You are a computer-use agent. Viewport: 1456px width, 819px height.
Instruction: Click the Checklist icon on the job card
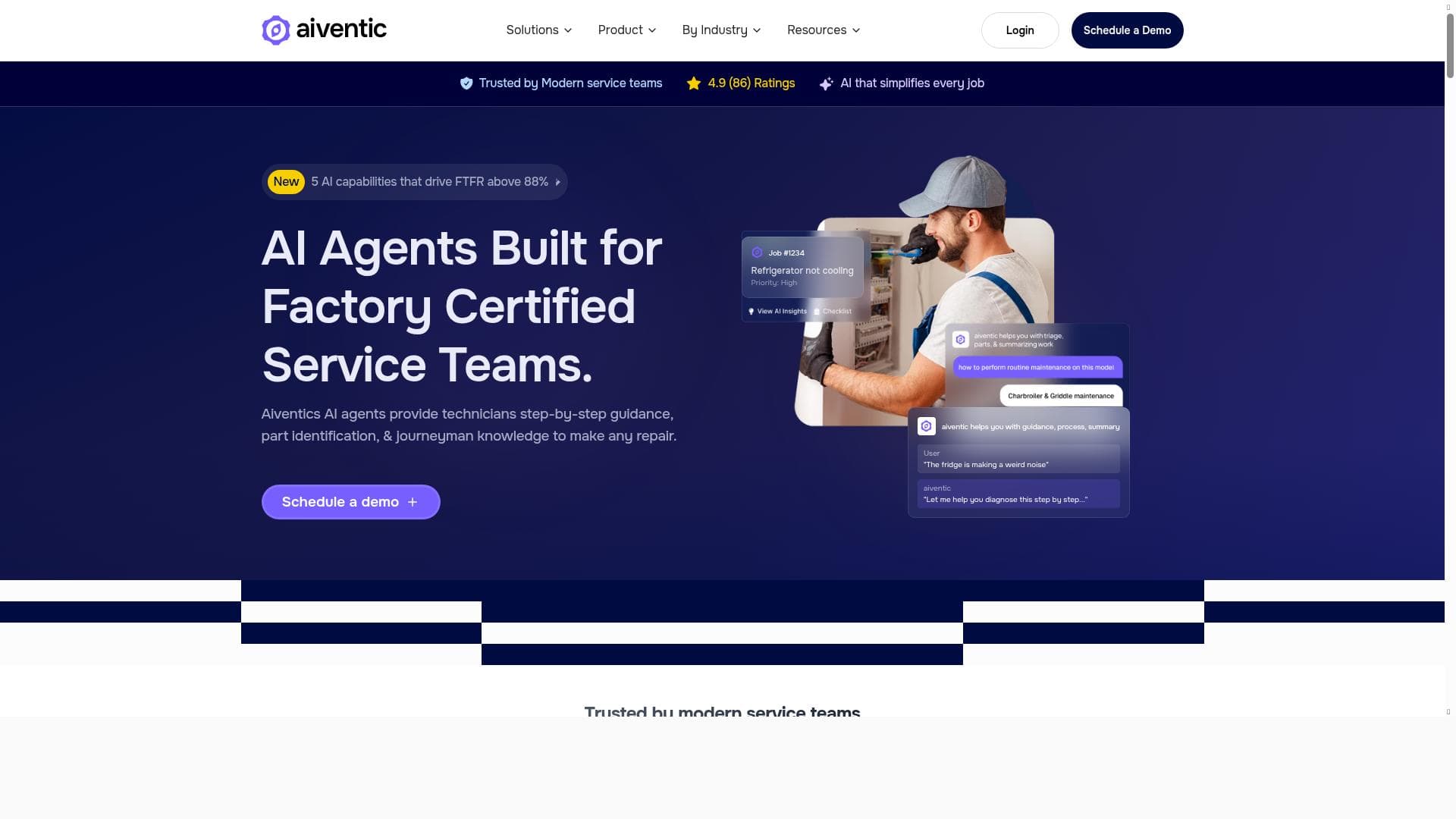pyautogui.click(x=817, y=311)
